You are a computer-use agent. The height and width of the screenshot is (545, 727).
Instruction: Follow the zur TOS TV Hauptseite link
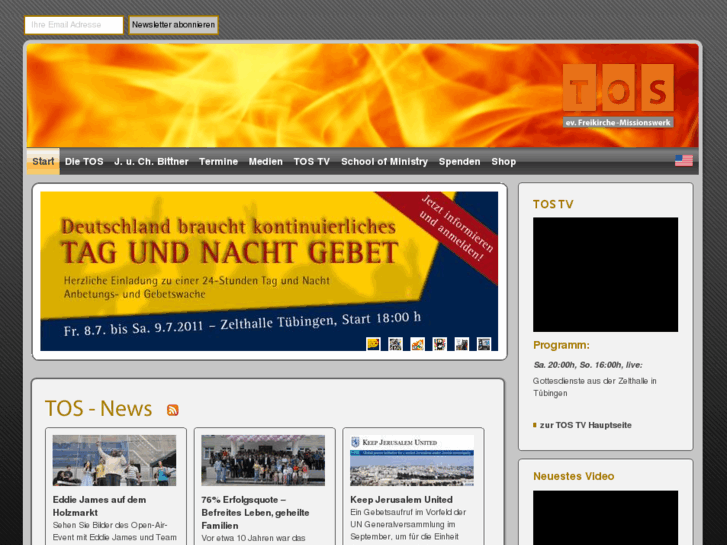pos(585,425)
